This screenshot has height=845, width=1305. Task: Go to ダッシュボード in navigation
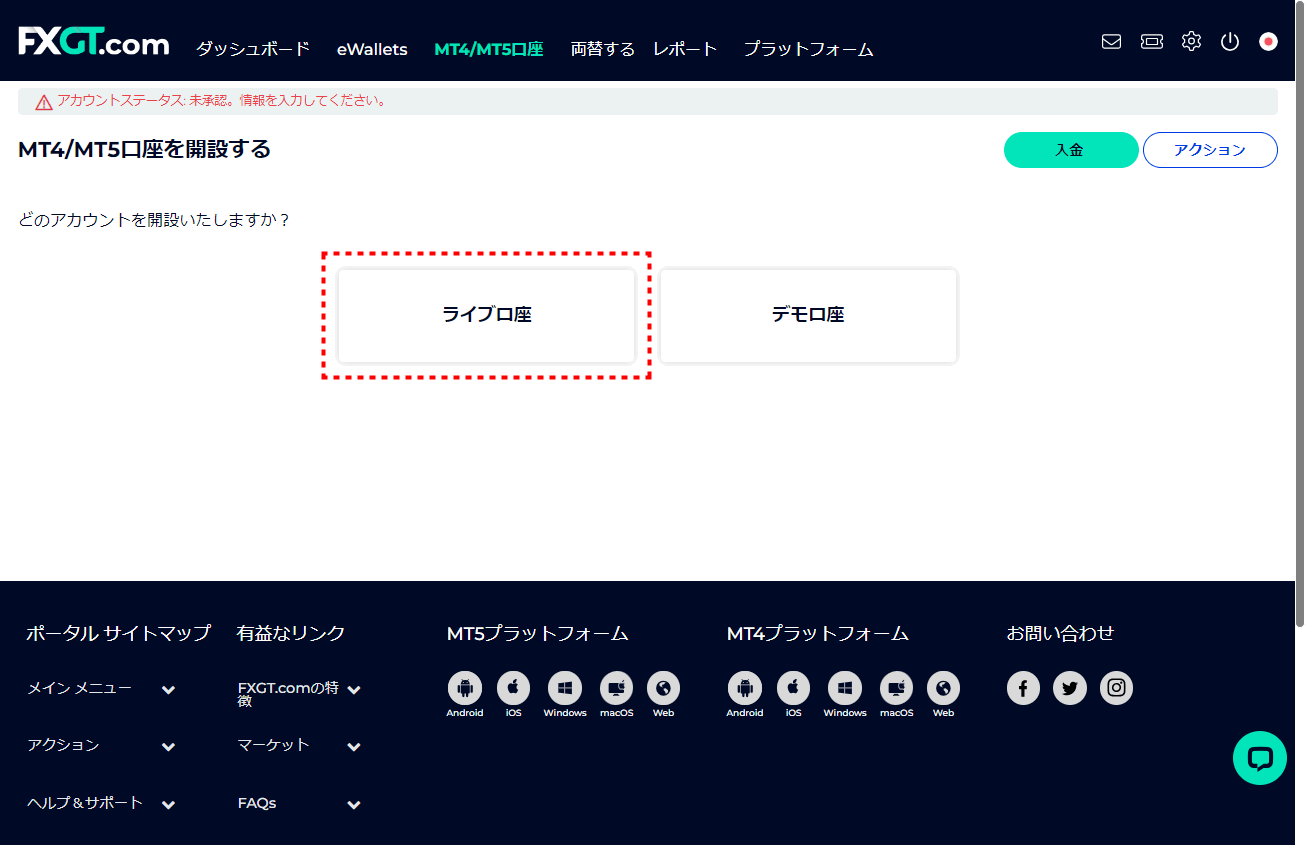click(x=253, y=49)
